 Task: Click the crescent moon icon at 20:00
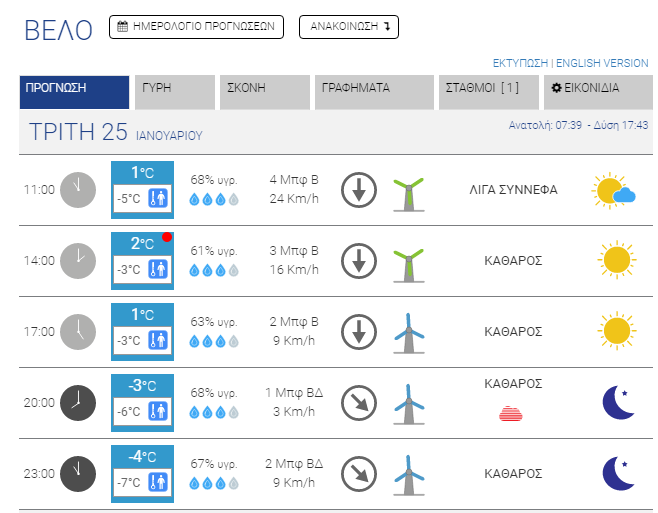(618, 402)
